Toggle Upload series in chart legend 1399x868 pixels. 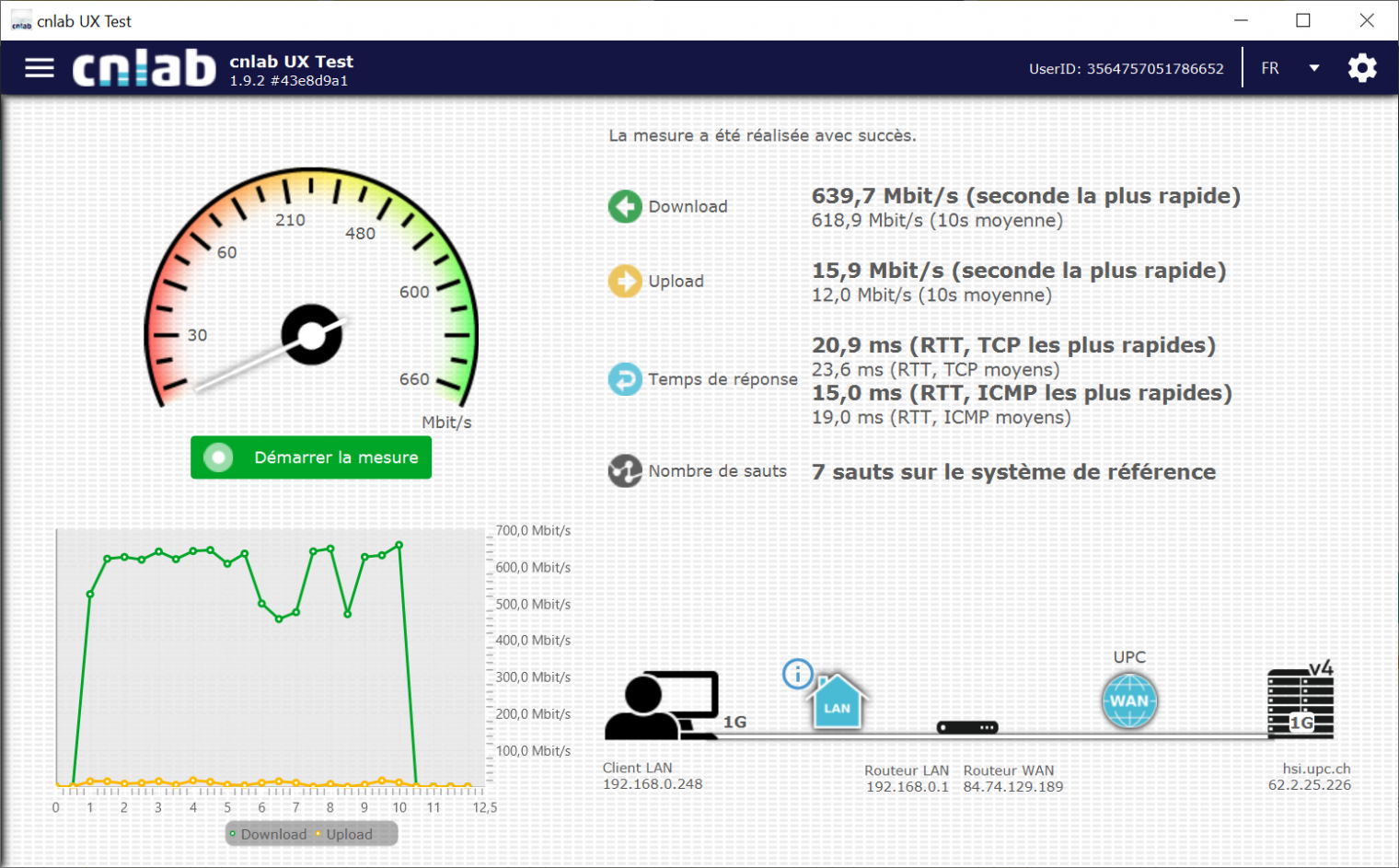click(344, 834)
